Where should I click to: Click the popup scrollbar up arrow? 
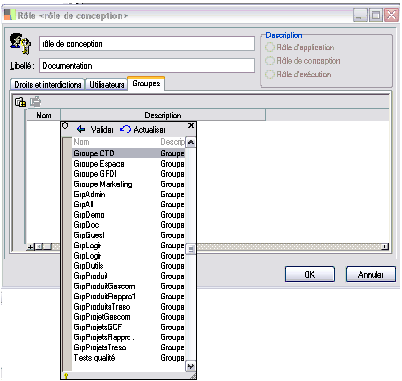point(191,142)
